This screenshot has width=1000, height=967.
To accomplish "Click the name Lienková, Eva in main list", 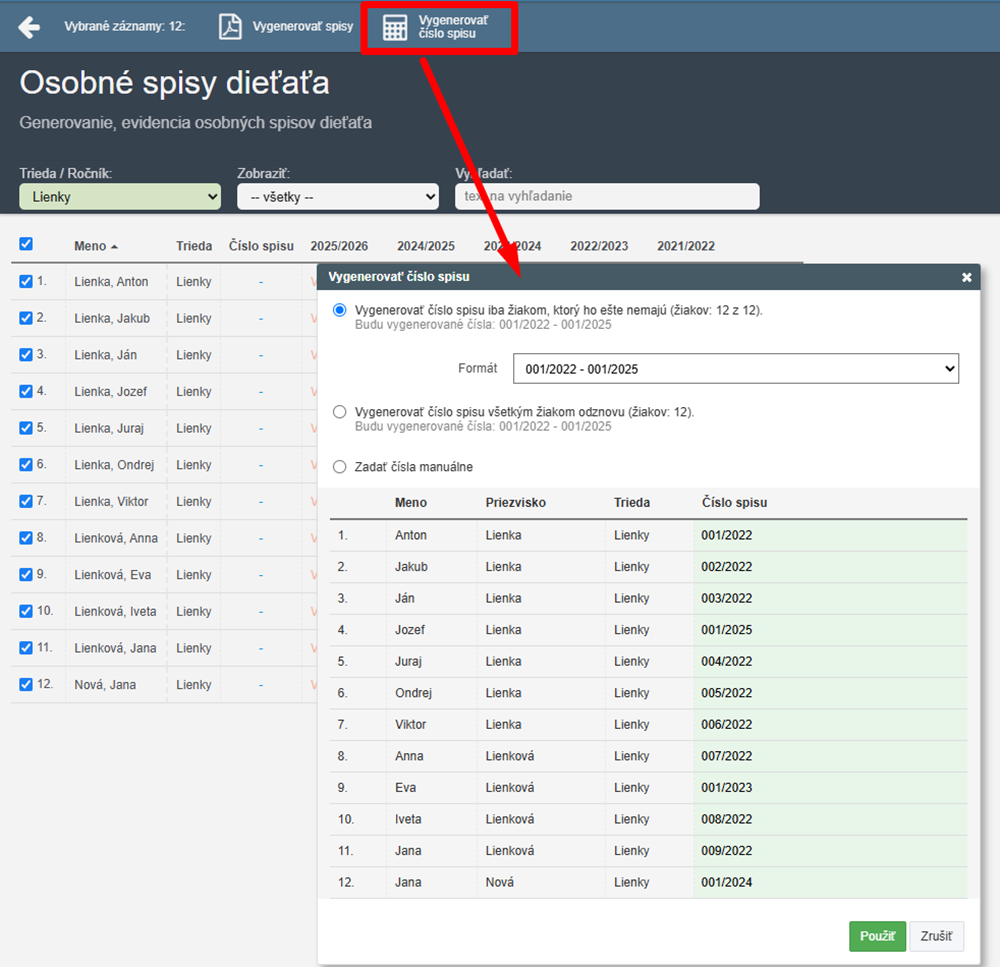I will point(113,575).
